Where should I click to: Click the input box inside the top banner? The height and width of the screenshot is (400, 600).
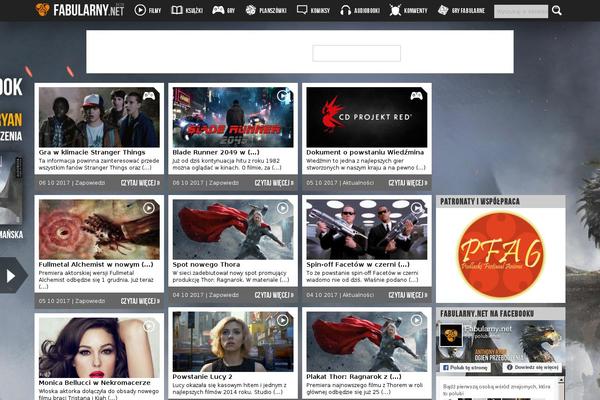[x=356, y=53]
